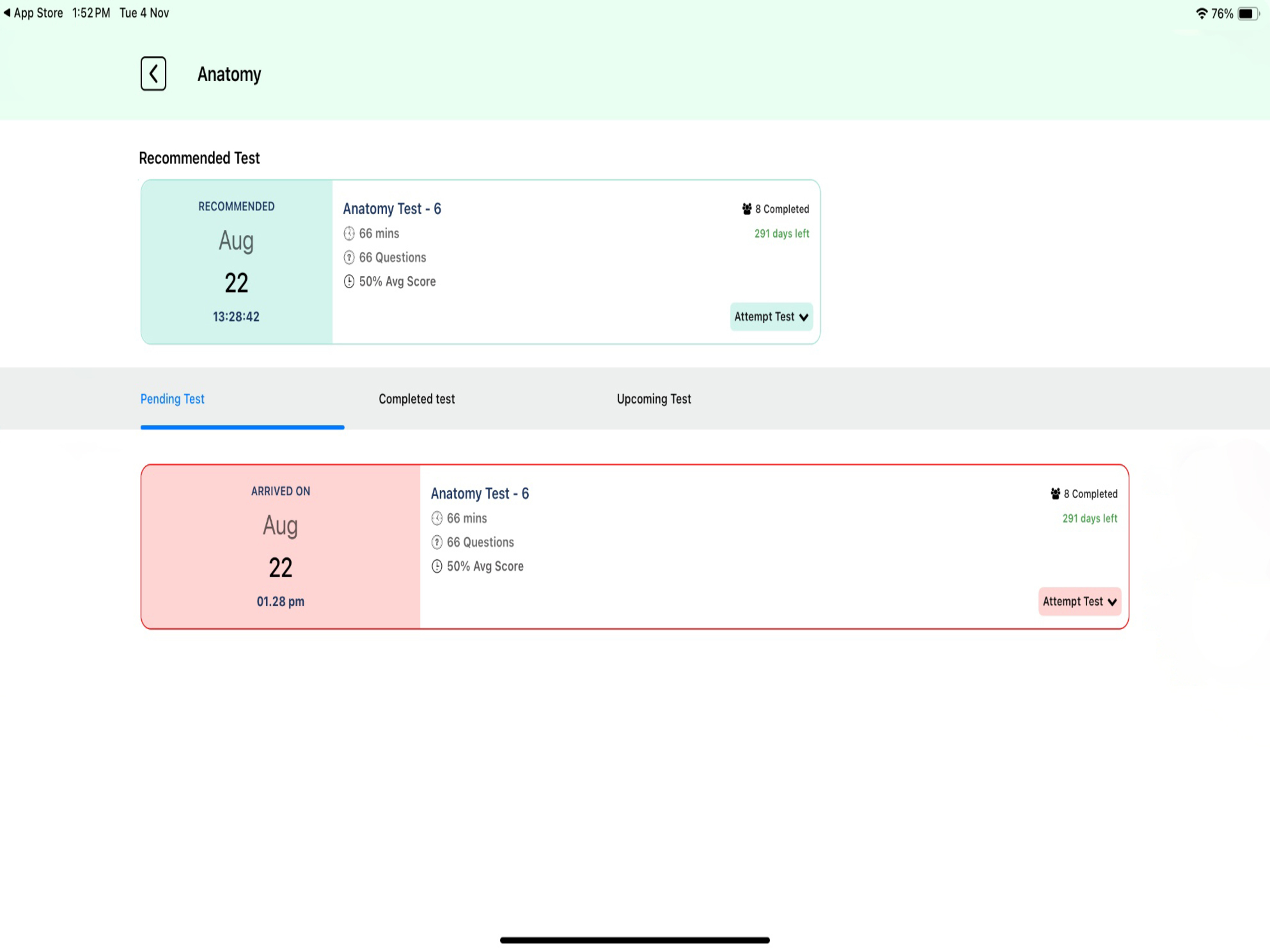This screenshot has height=952, width=1270.
Task: Click score icon beside 50% Avg Score in recommended card
Action: point(349,282)
